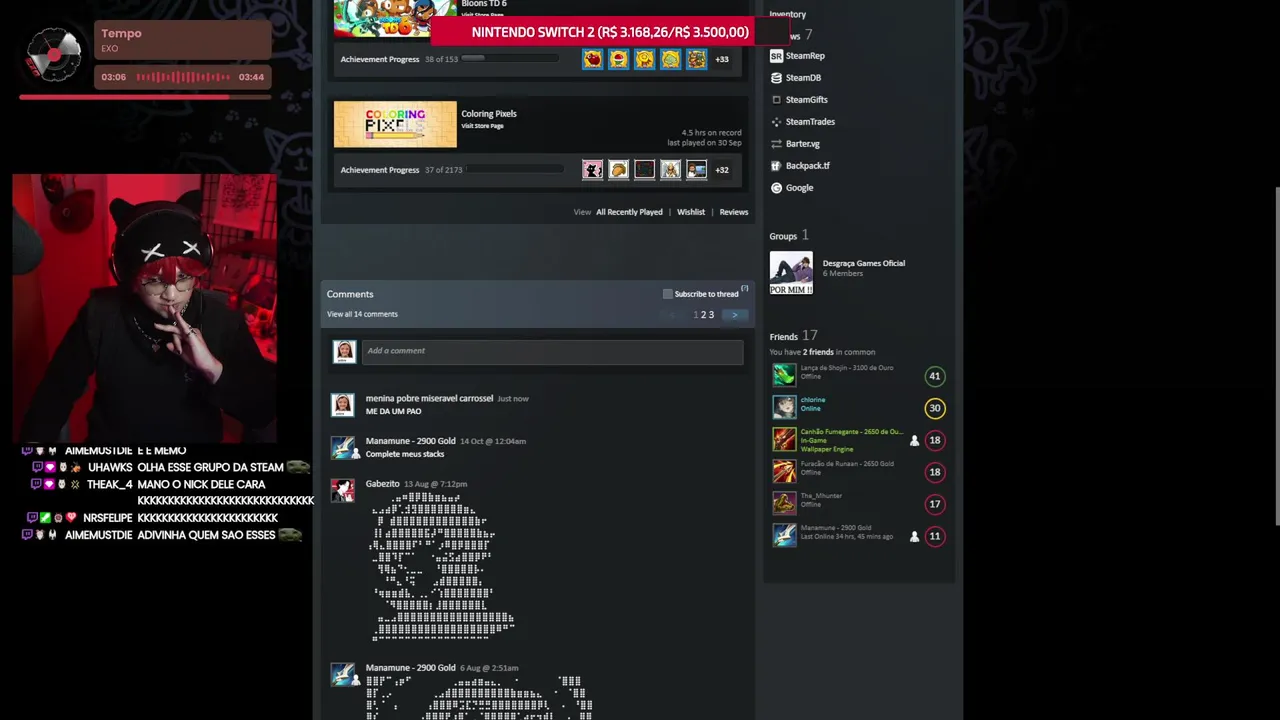Click the SteamTrades dots icon

click(x=776, y=122)
